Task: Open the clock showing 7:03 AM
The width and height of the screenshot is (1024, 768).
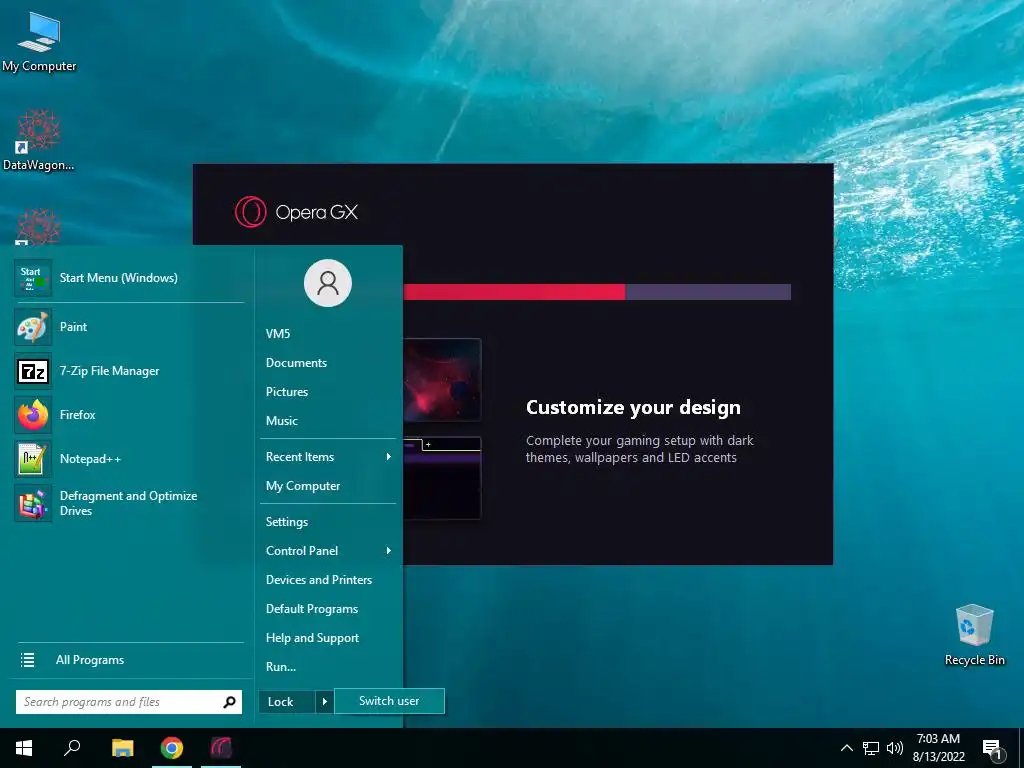Action: click(x=938, y=748)
